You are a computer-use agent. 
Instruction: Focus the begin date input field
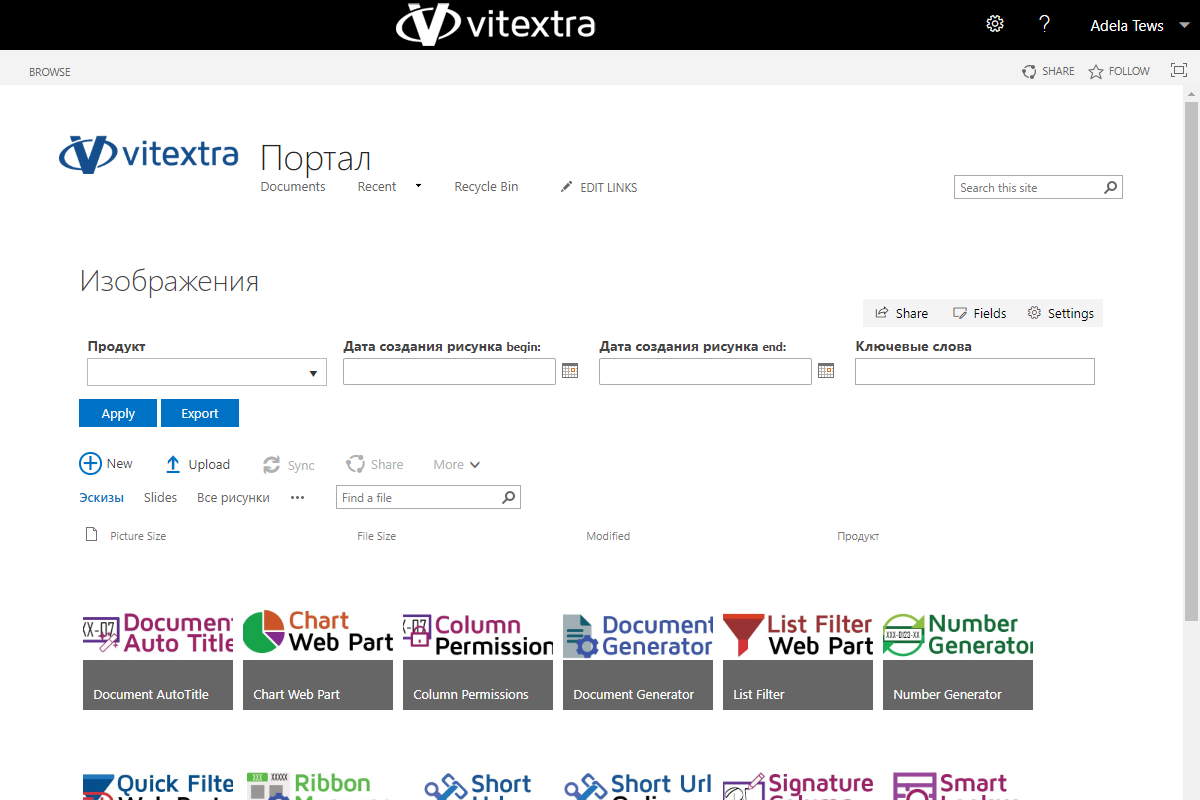coord(449,372)
